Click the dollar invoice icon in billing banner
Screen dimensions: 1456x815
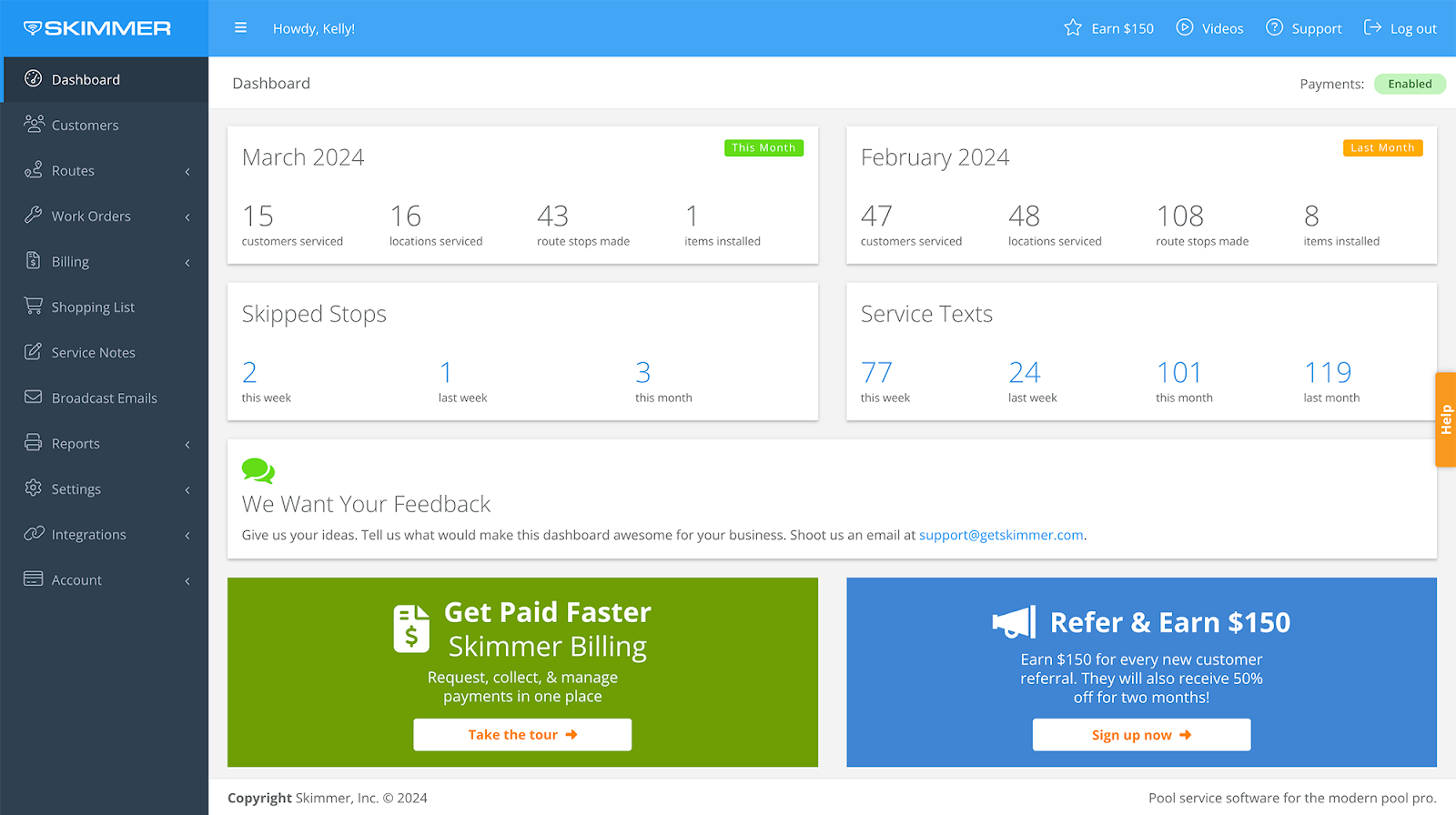(x=411, y=629)
